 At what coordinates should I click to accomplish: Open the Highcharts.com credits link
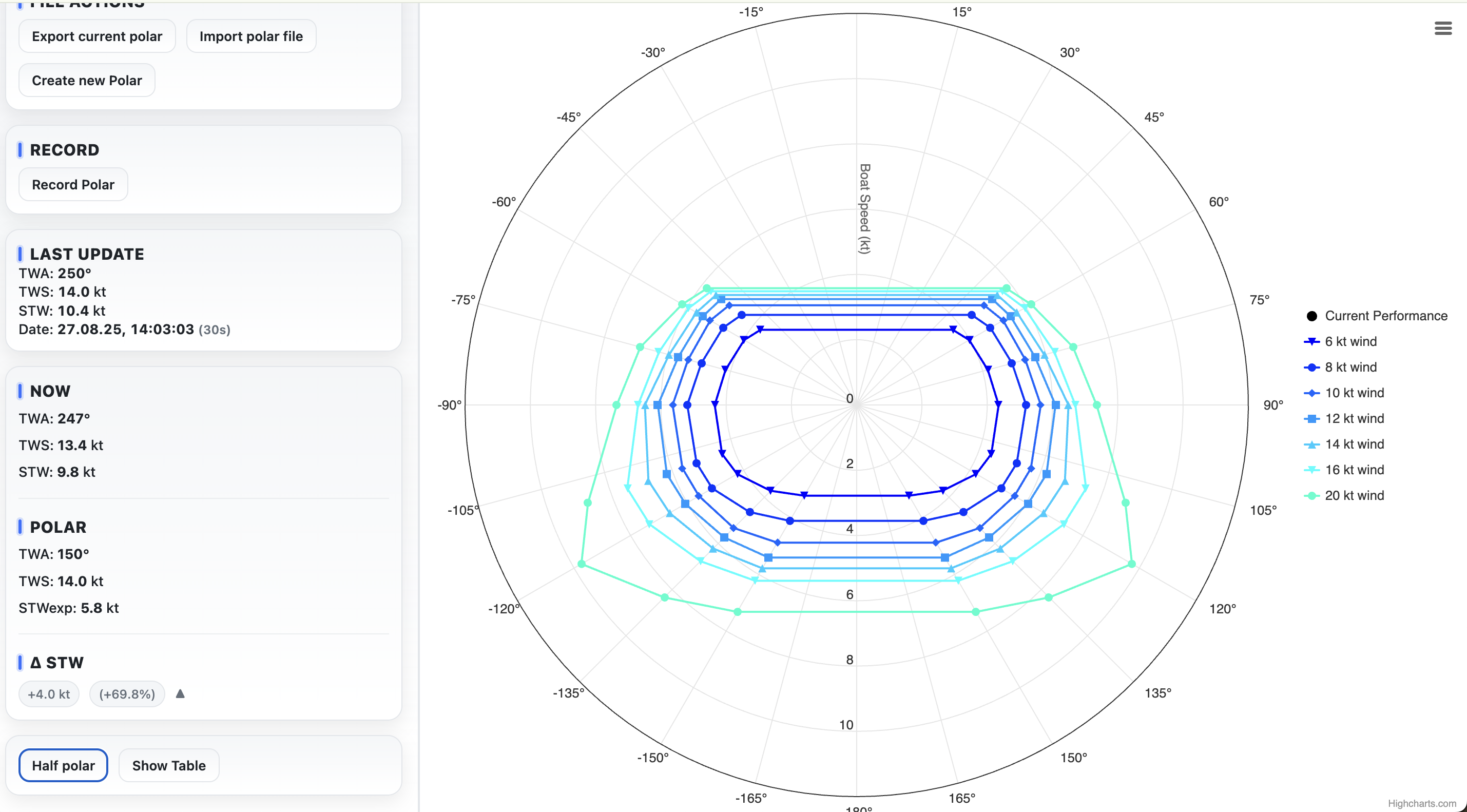(x=1421, y=803)
